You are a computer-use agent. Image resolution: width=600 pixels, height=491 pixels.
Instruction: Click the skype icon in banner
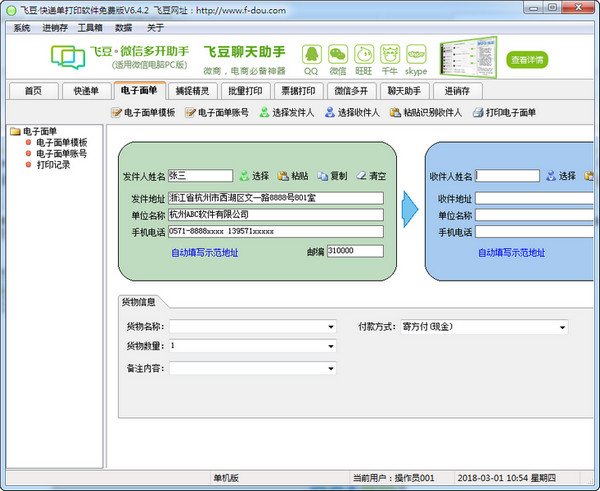tap(416, 54)
